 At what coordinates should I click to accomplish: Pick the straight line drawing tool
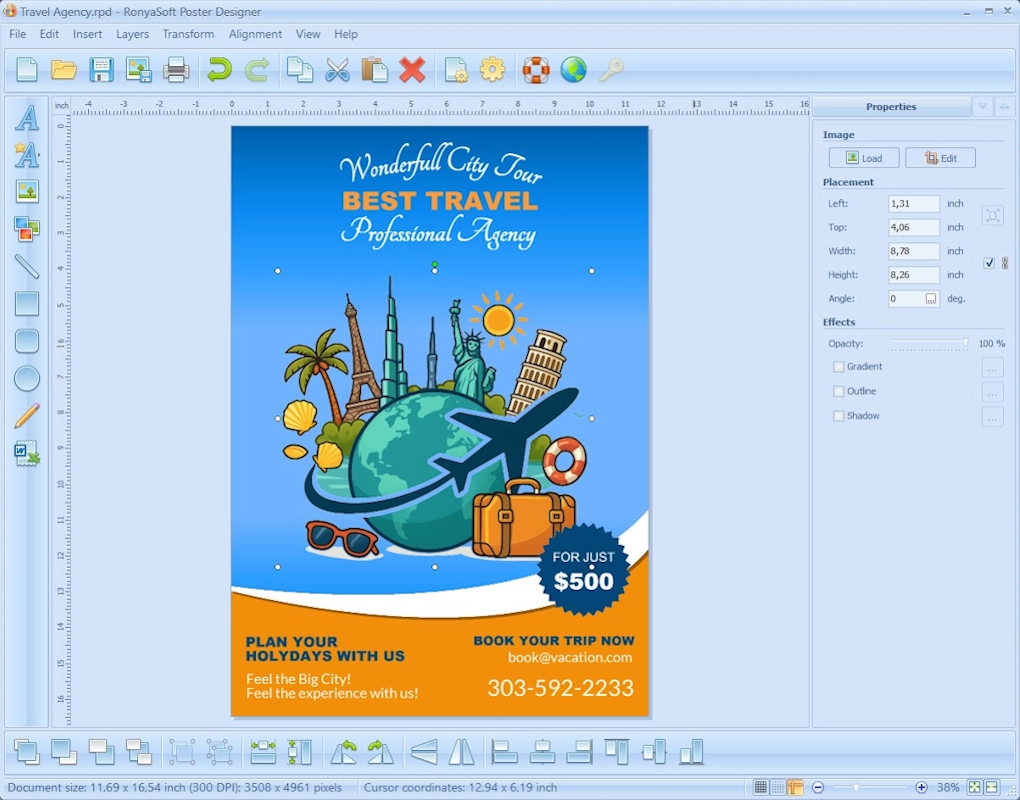(x=27, y=266)
